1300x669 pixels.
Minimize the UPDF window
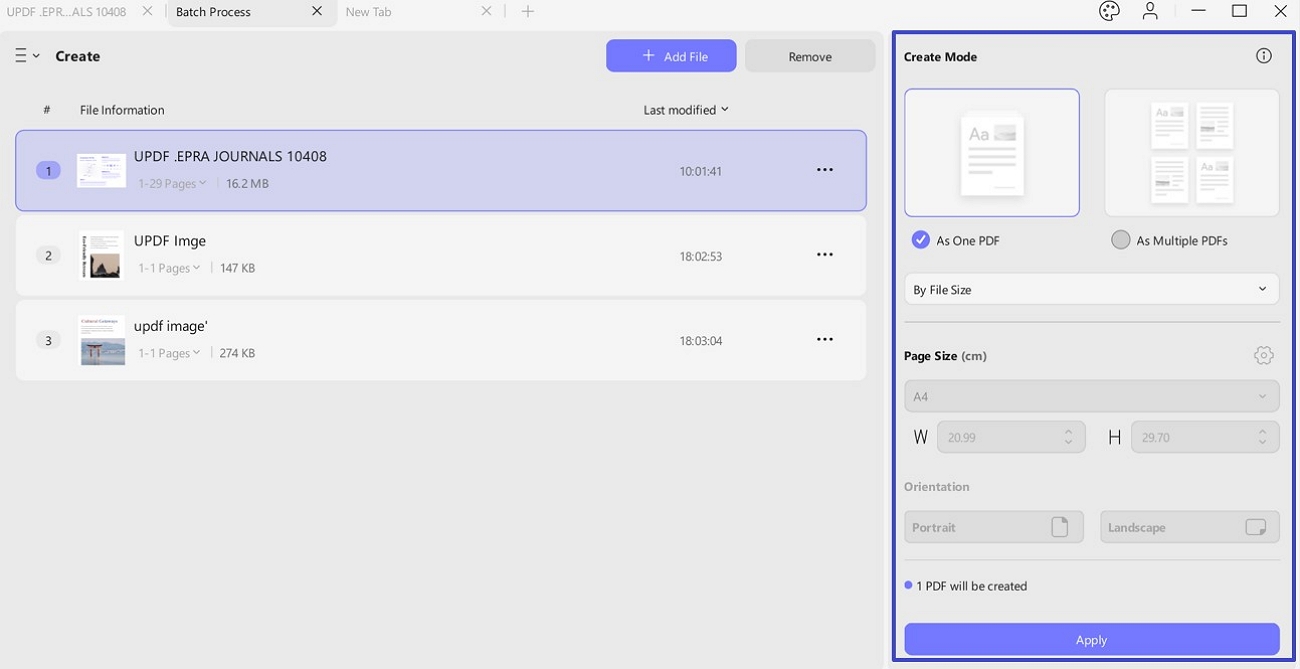(1198, 11)
